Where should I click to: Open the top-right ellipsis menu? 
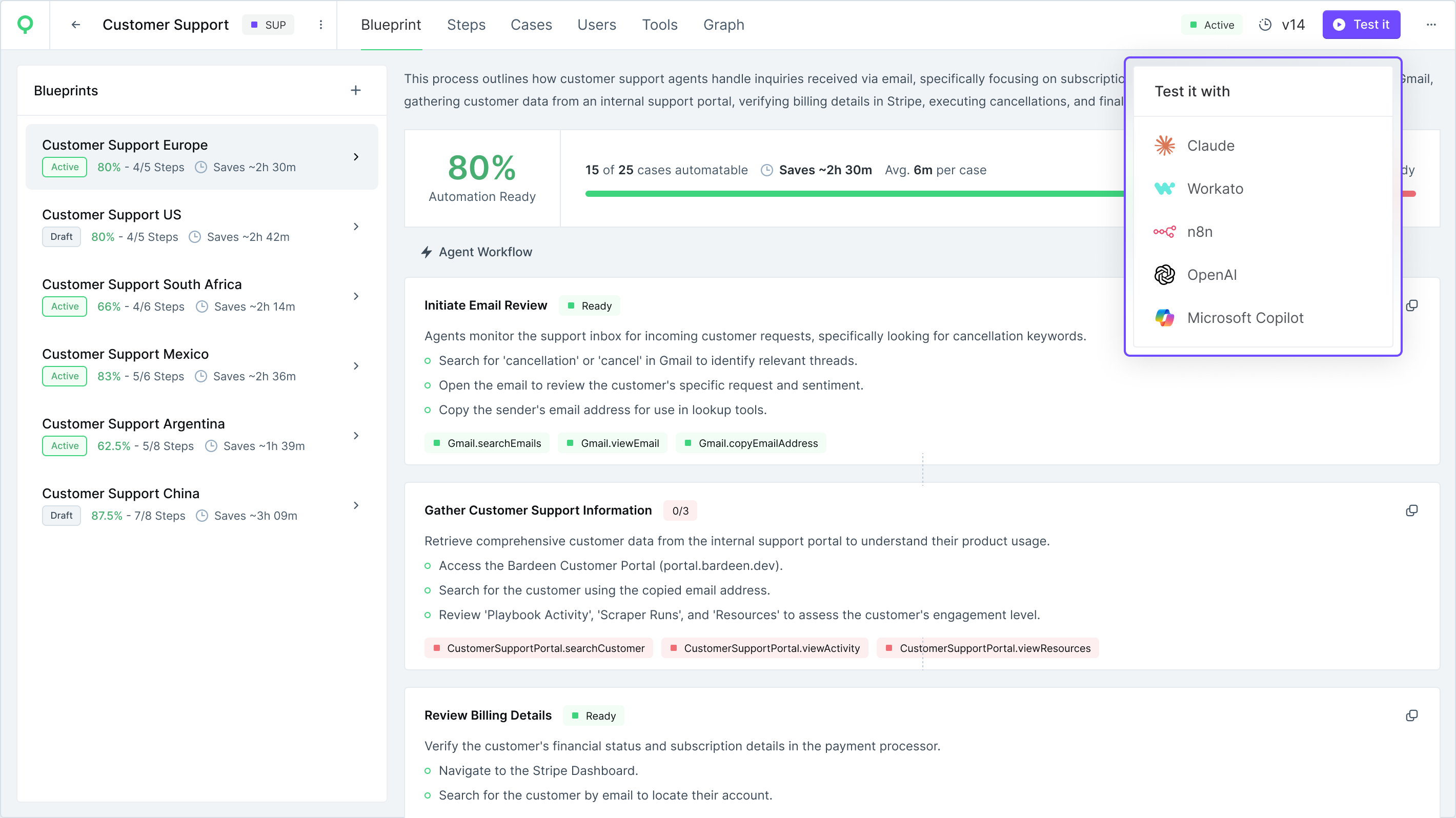click(1431, 25)
